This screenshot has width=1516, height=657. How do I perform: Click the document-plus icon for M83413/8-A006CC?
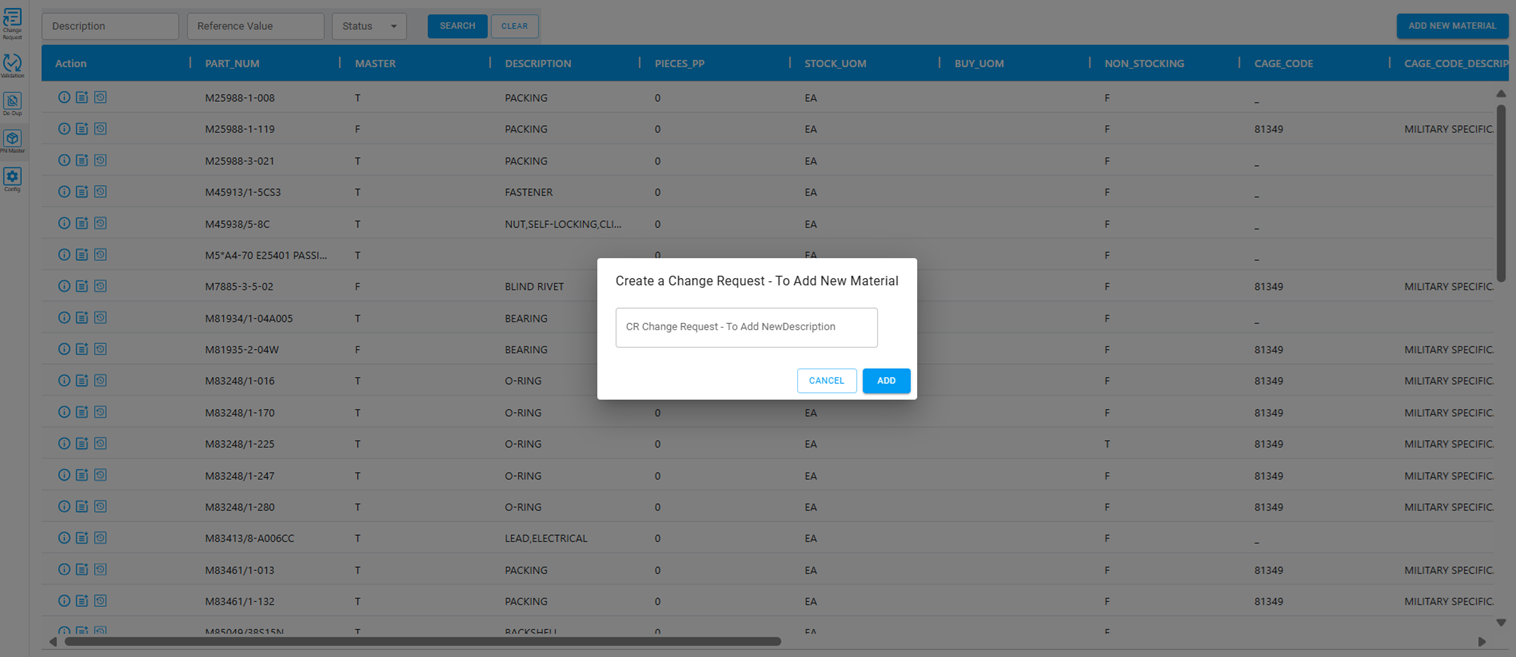pyautogui.click(x=82, y=538)
